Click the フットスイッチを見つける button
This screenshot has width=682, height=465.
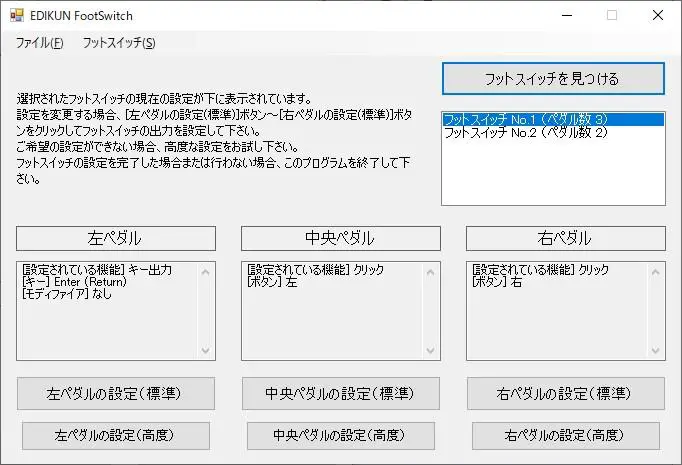553,79
